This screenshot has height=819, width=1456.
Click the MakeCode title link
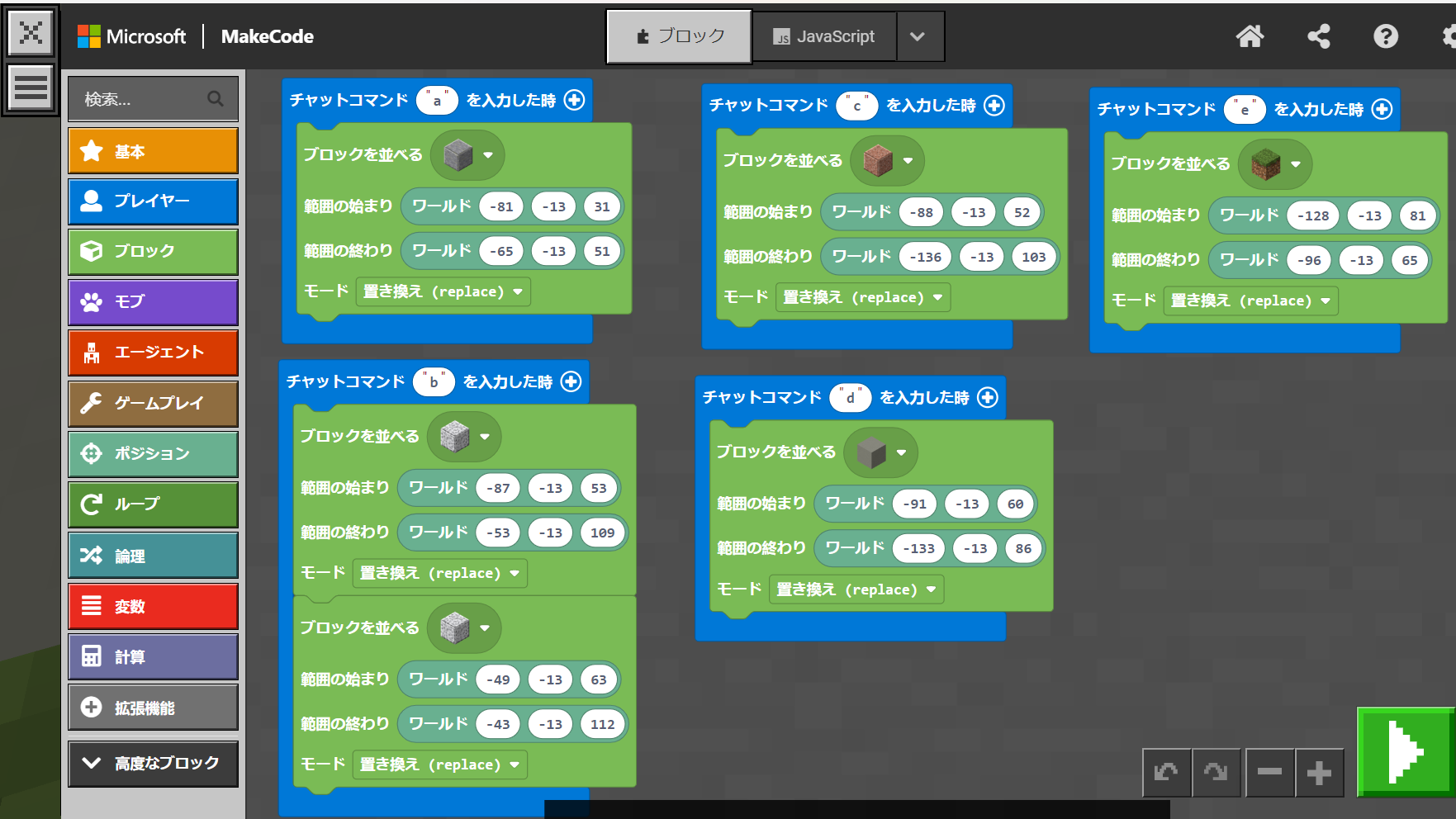(268, 36)
